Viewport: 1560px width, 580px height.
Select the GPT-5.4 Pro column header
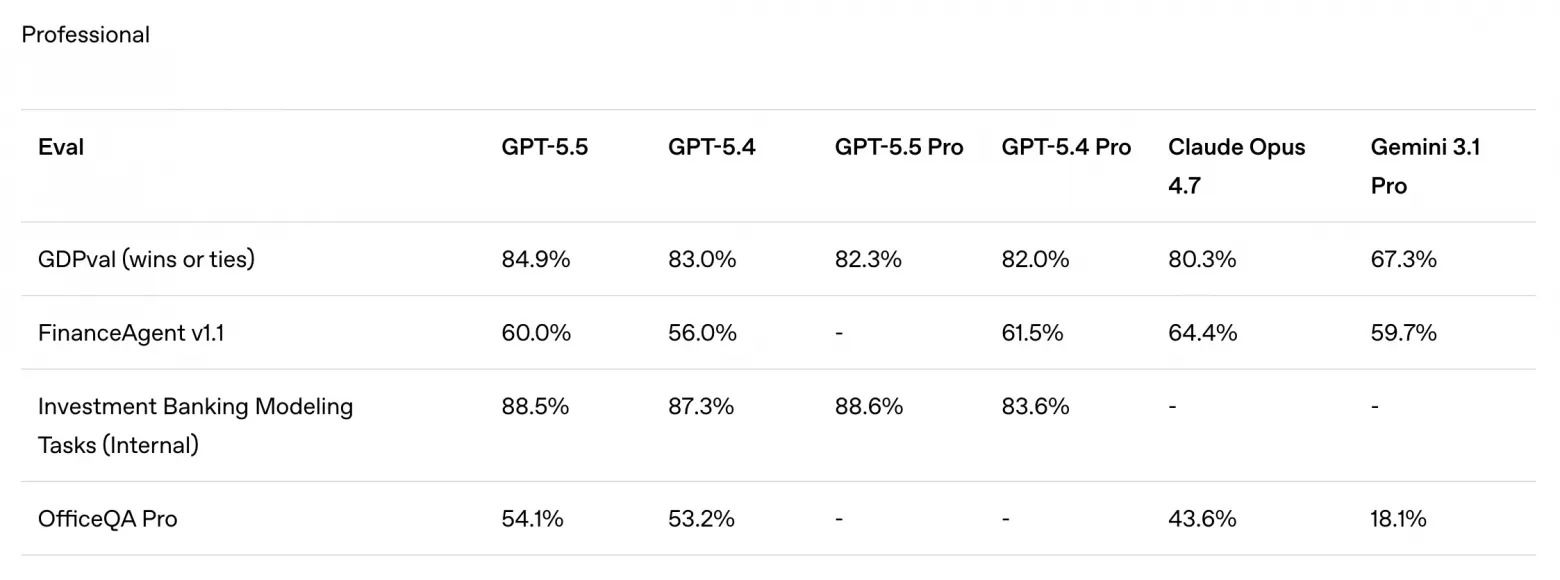point(1066,147)
